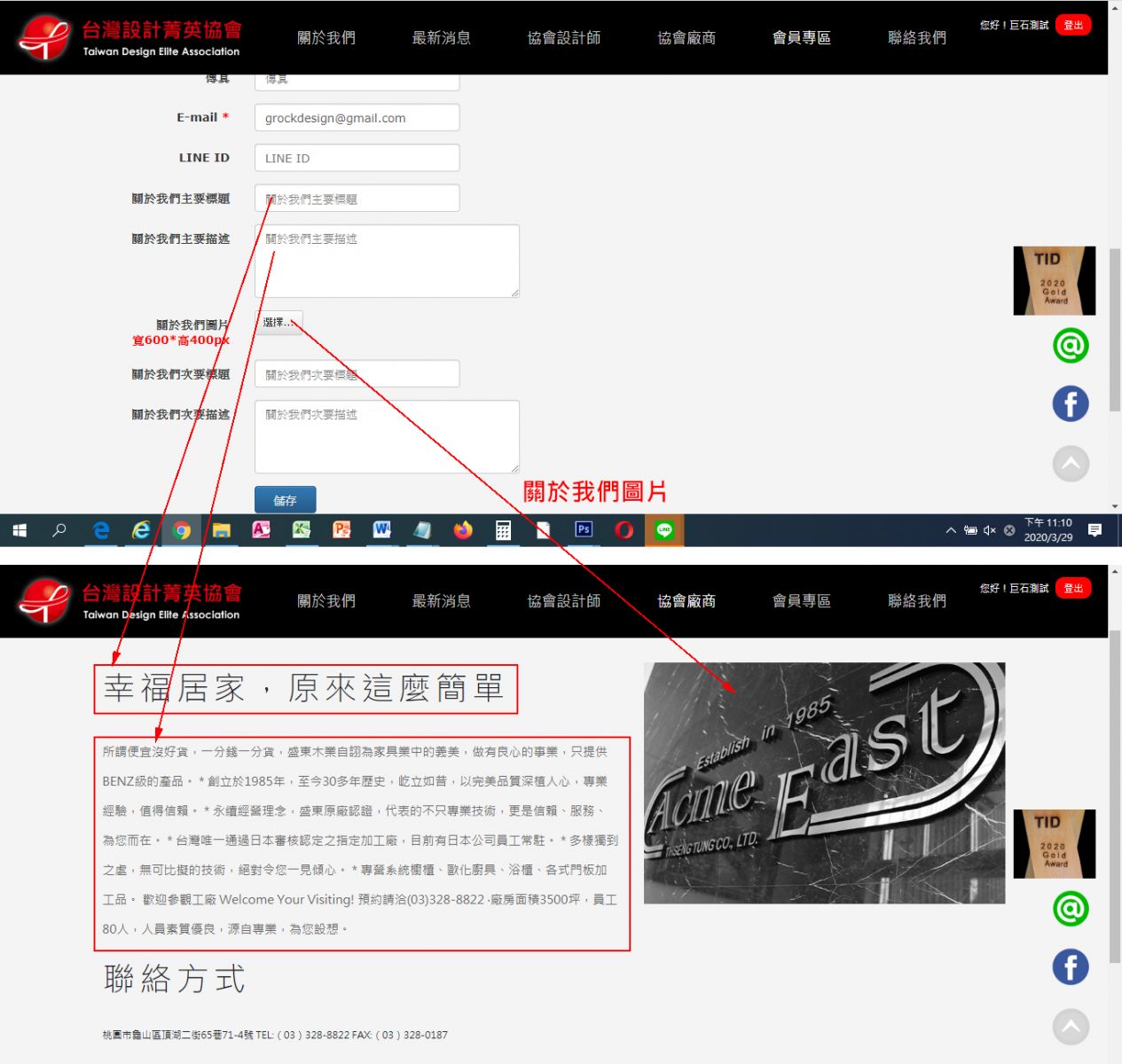Click the Taiwan Design Elite Association logo on the form page
Screen dimensions: 1122x1064
point(129,37)
